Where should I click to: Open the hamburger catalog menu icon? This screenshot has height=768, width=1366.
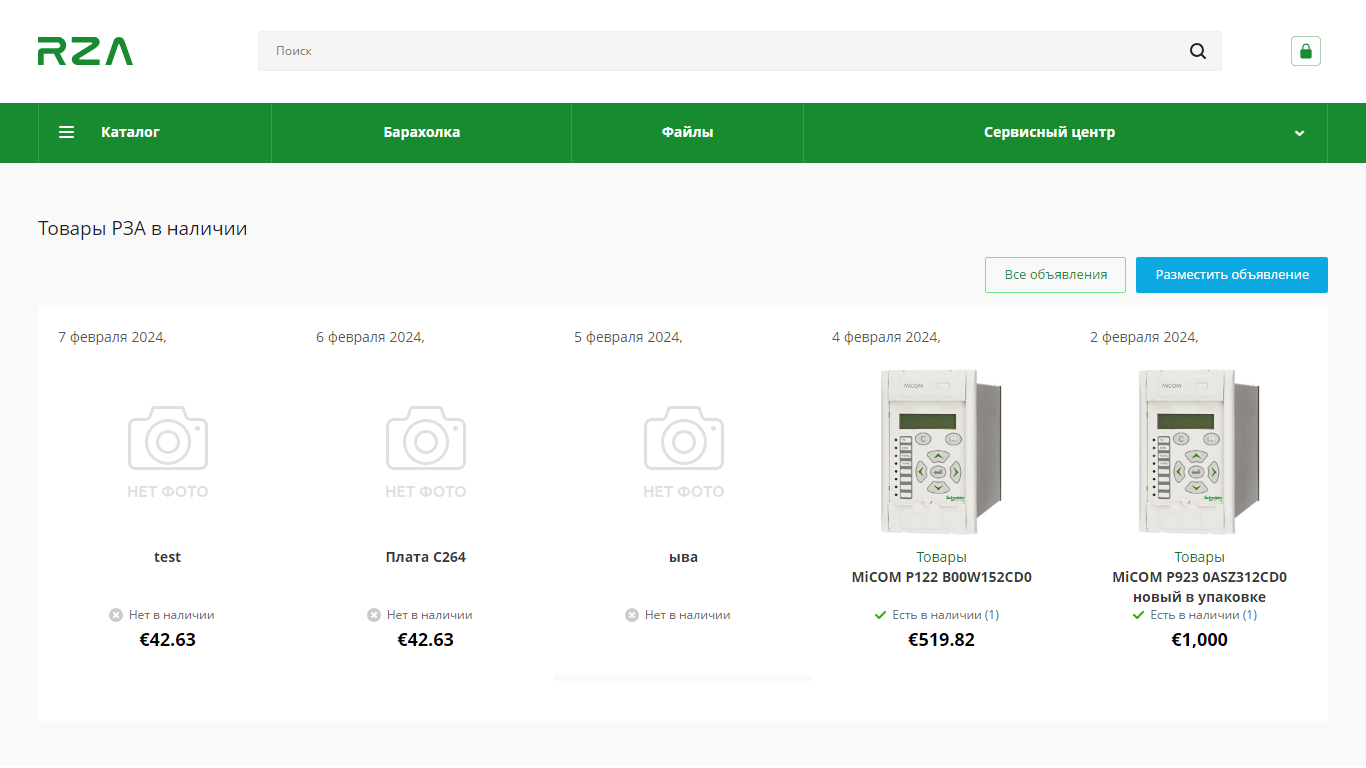point(67,132)
